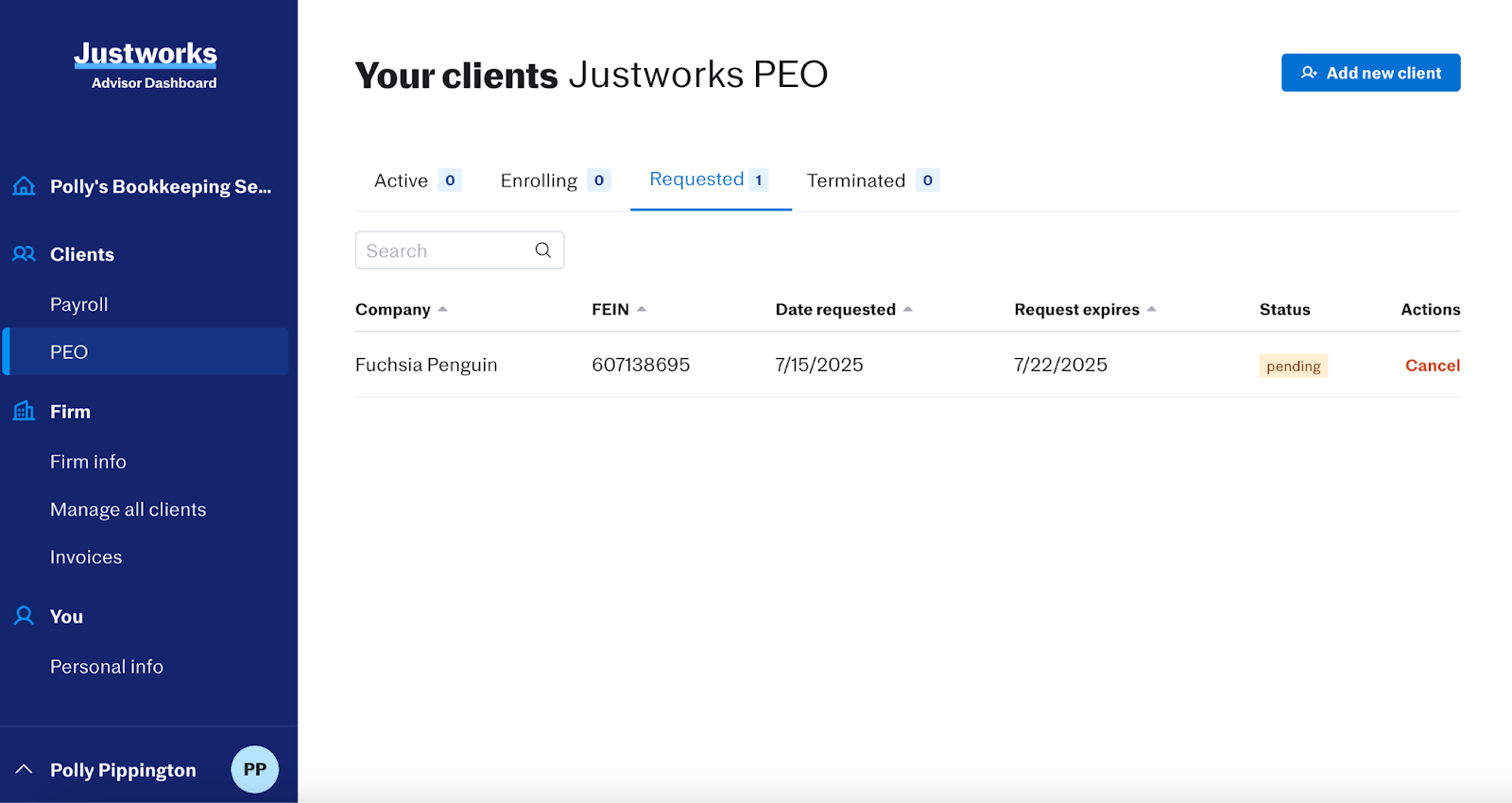Click the PP avatar circle

(254, 769)
